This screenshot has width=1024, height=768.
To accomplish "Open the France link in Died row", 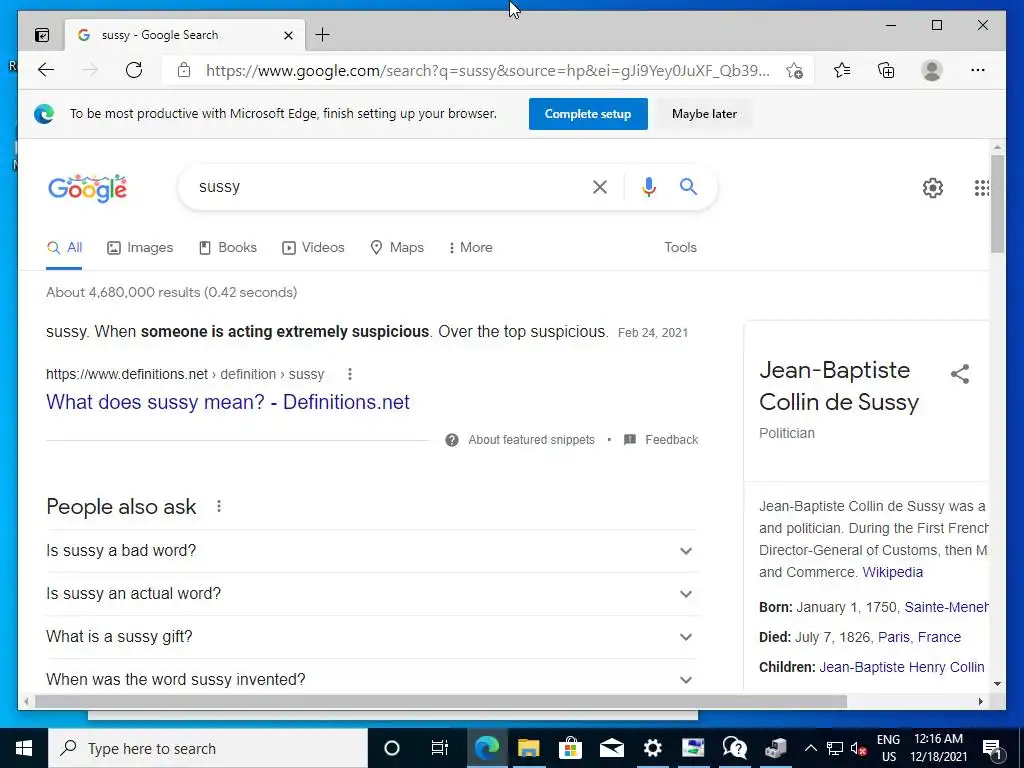I will click(x=939, y=637).
